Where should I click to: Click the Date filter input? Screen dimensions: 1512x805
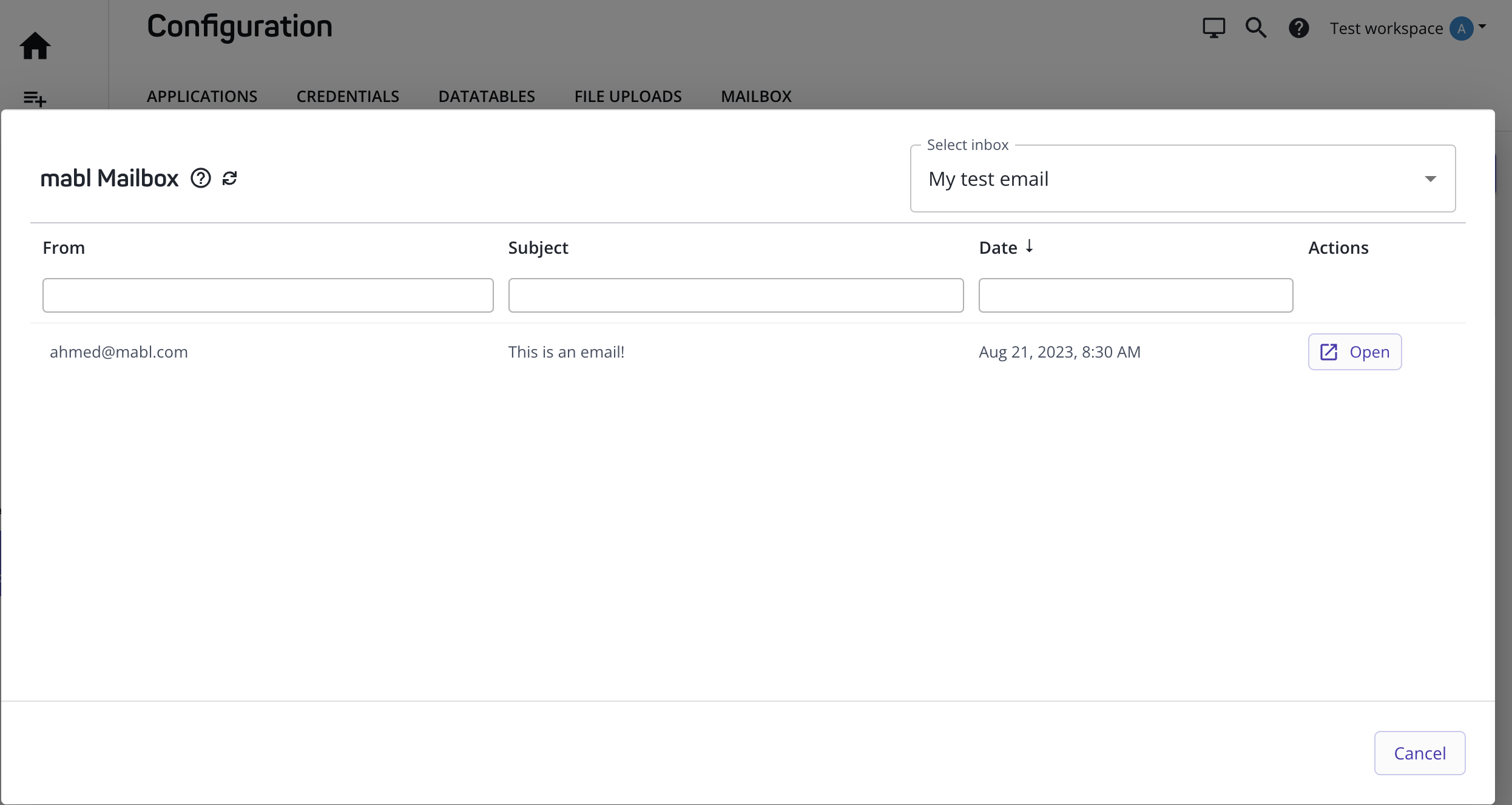(1135, 296)
